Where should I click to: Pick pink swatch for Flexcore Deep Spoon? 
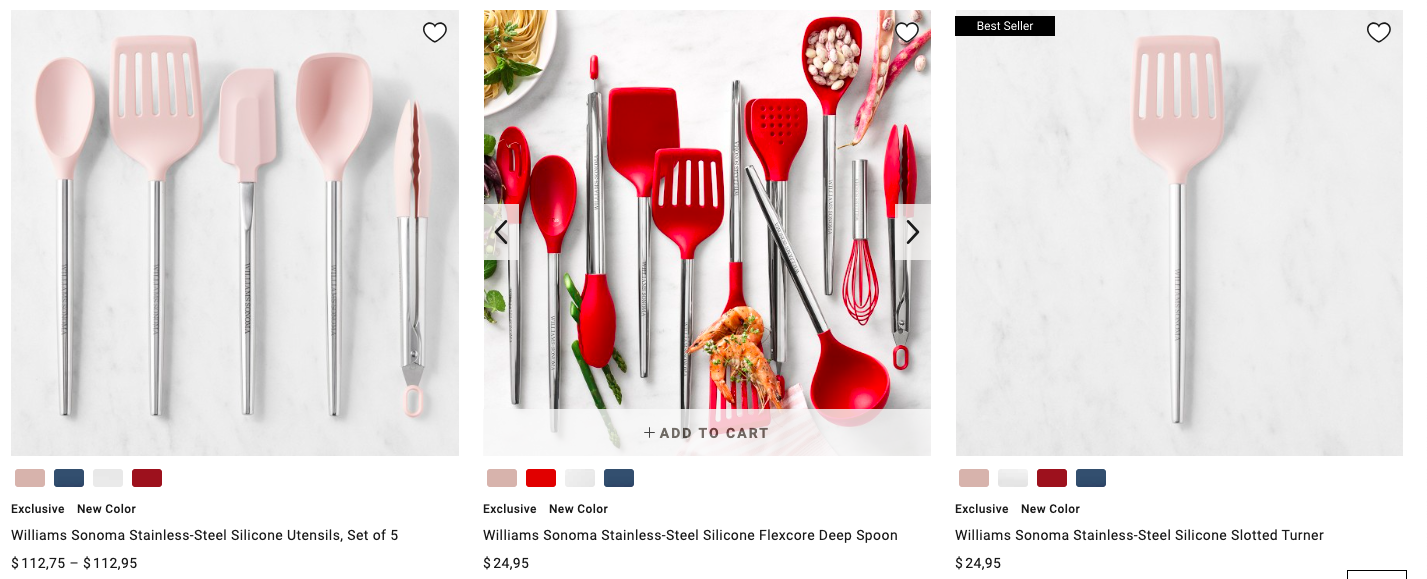(x=502, y=478)
